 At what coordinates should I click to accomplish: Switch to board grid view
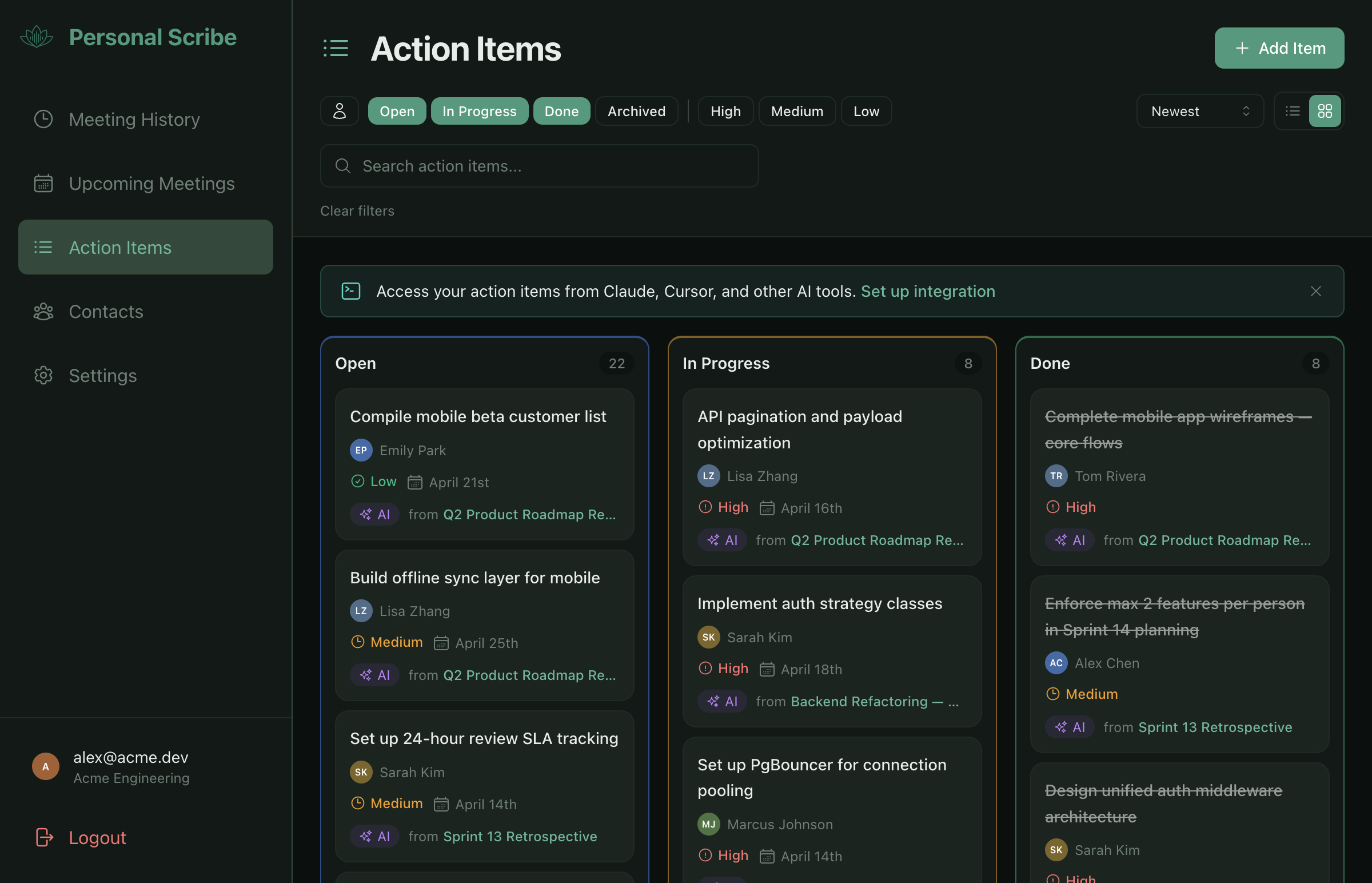click(x=1325, y=112)
